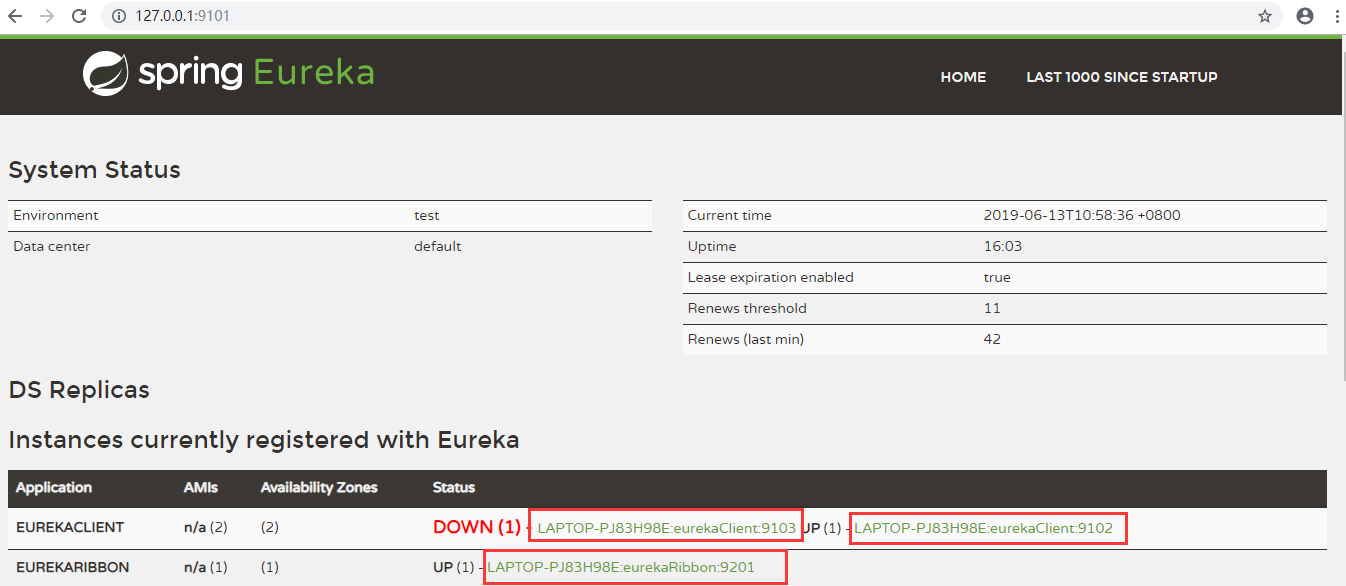Viewport: 1346px width, 586px height.
Task: Bookmark this page with the star icon
Action: [x=1265, y=16]
